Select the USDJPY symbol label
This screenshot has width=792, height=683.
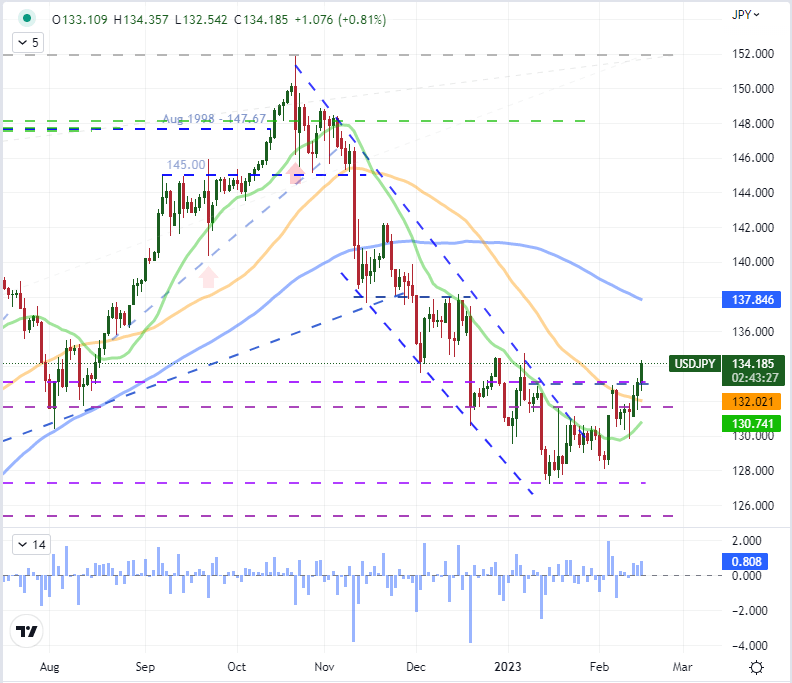pos(695,364)
